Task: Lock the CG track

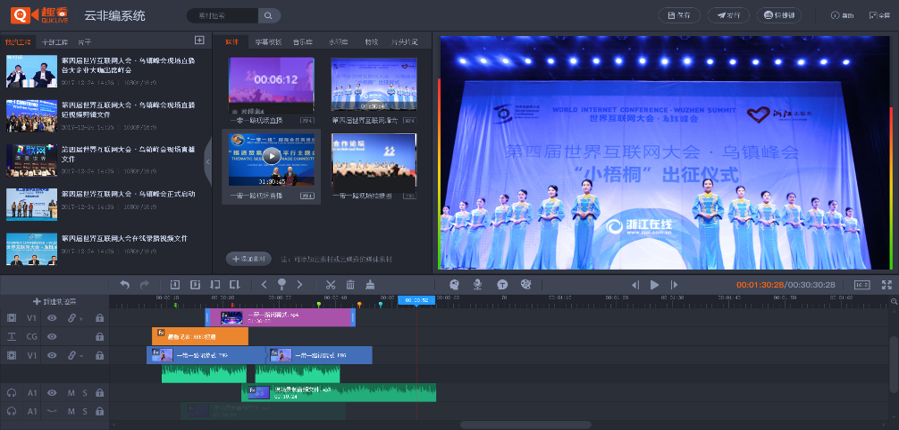Action: [99, 337]
